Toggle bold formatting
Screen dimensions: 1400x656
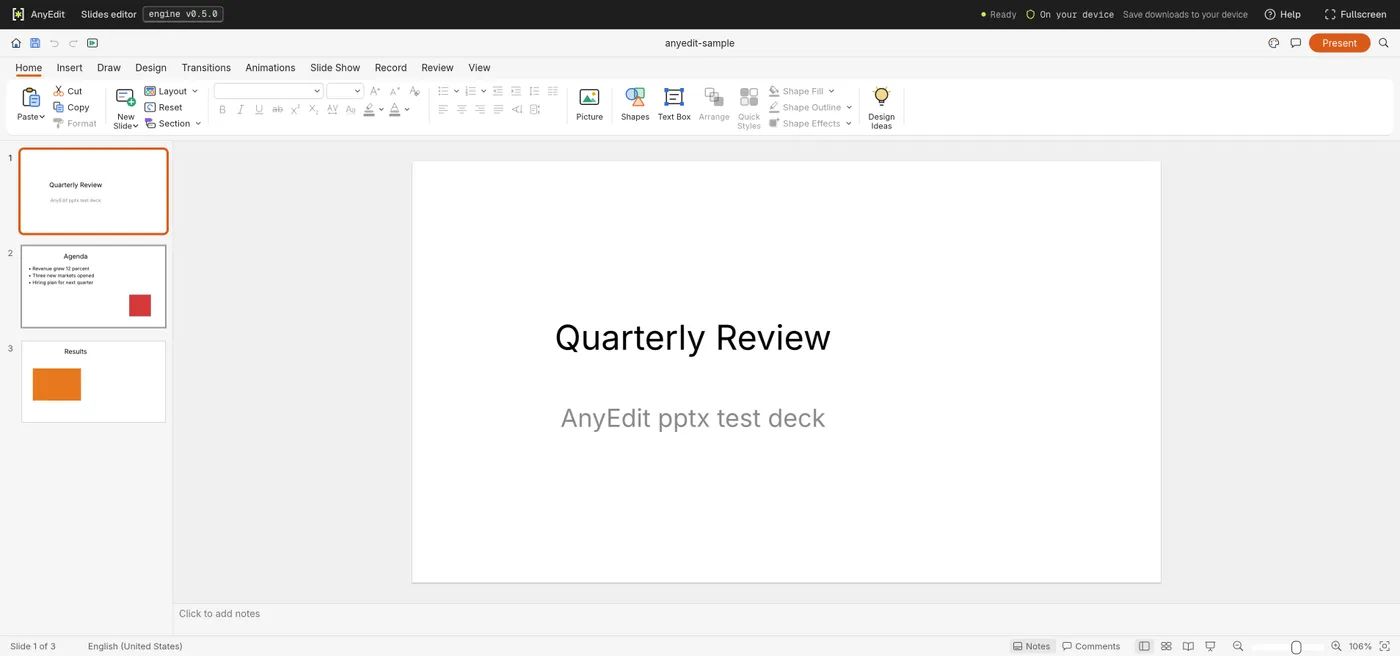pyautogui.click(x=222, y=109)
